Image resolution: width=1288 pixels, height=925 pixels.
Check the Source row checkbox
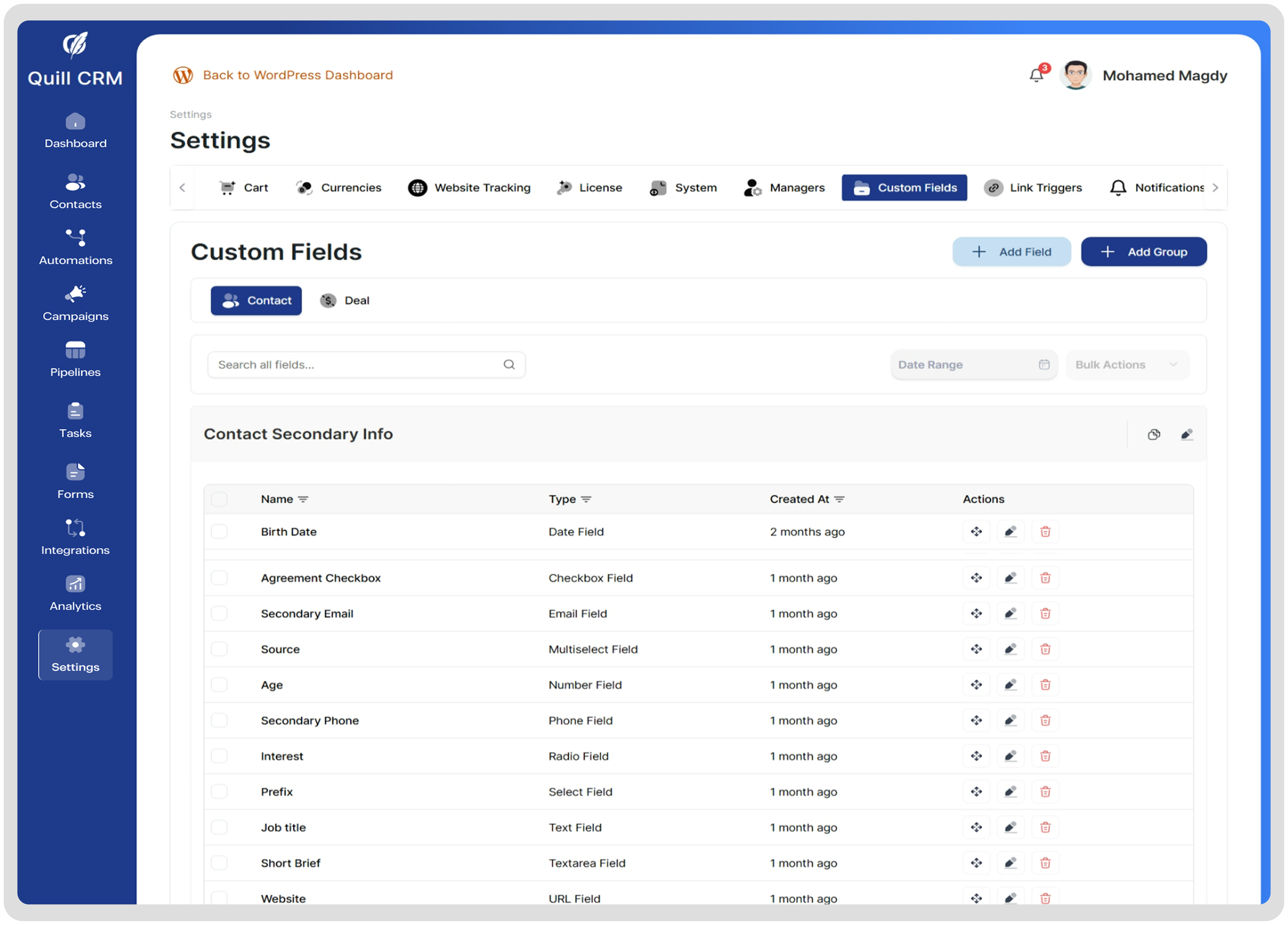click(219, 649)
